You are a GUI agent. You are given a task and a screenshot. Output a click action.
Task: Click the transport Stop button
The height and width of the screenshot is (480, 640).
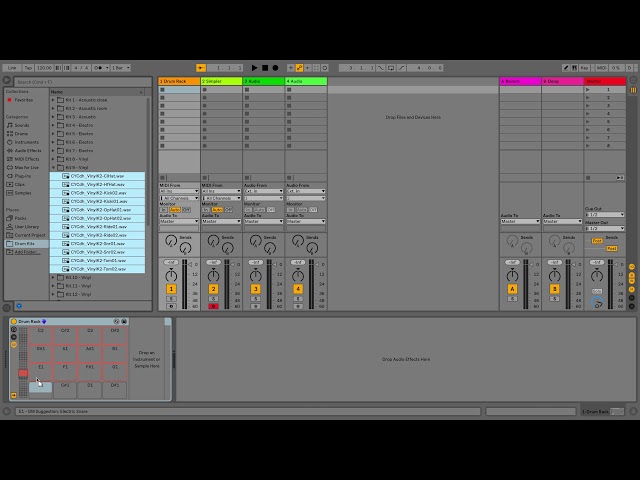[265, 68]
